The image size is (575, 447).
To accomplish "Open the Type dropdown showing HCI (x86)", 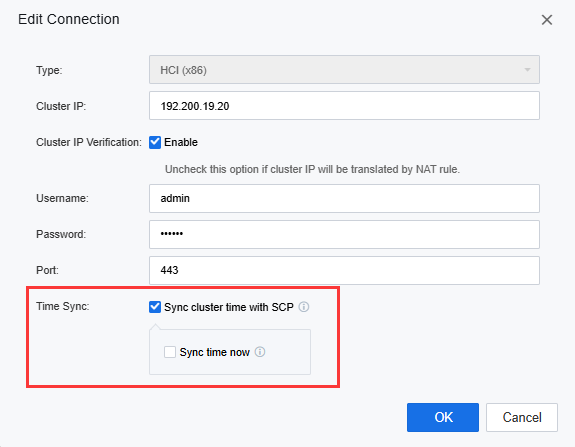I will point(344,70).
